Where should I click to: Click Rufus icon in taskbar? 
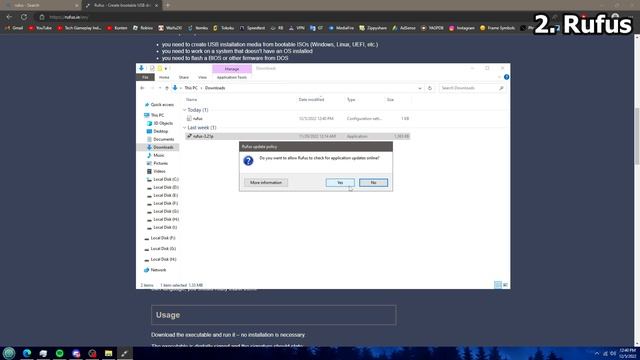click(x=124, y=353)
